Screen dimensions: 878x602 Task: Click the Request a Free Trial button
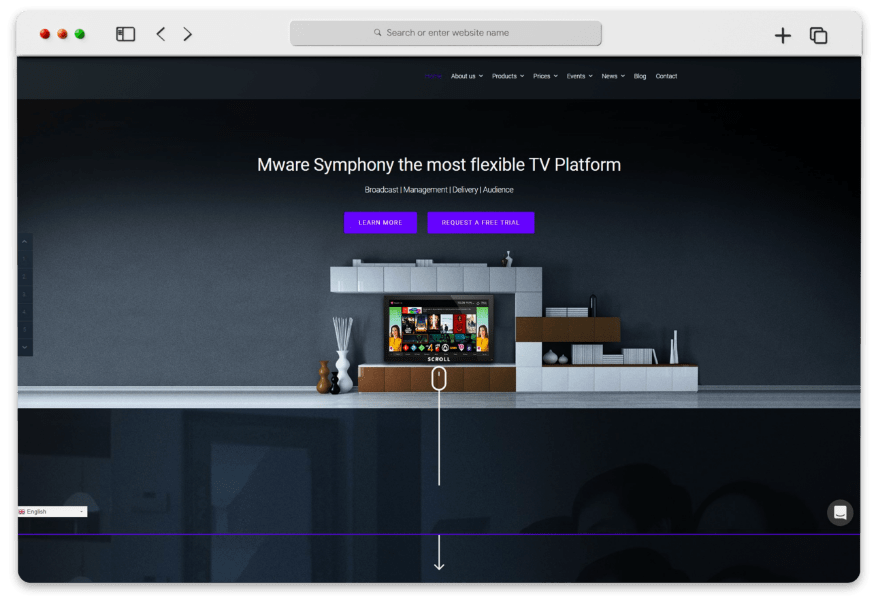[480, 222]
